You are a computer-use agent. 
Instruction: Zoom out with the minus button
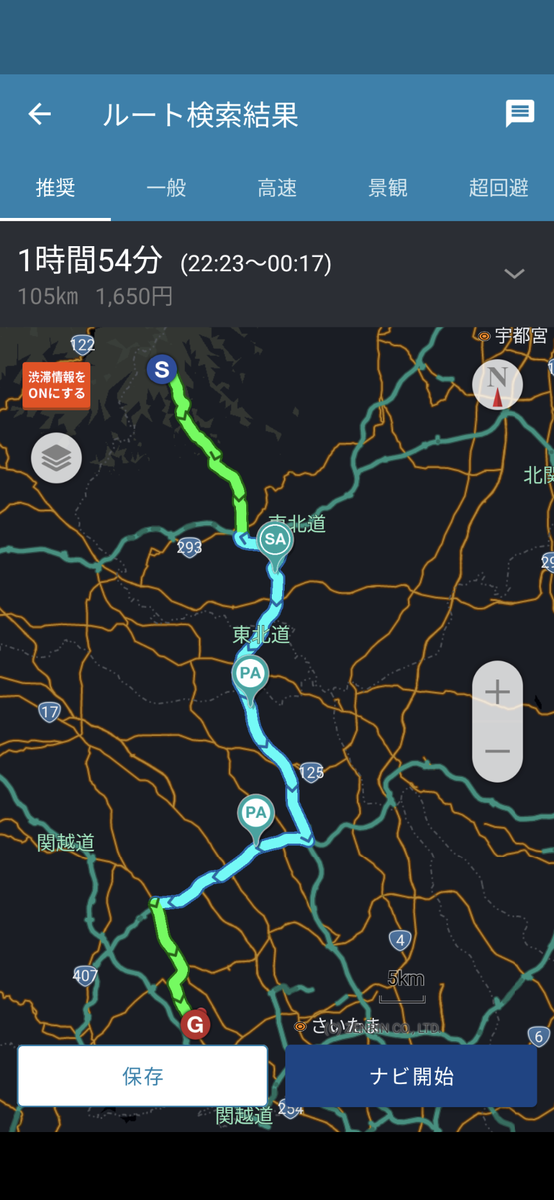click(497, 751)
